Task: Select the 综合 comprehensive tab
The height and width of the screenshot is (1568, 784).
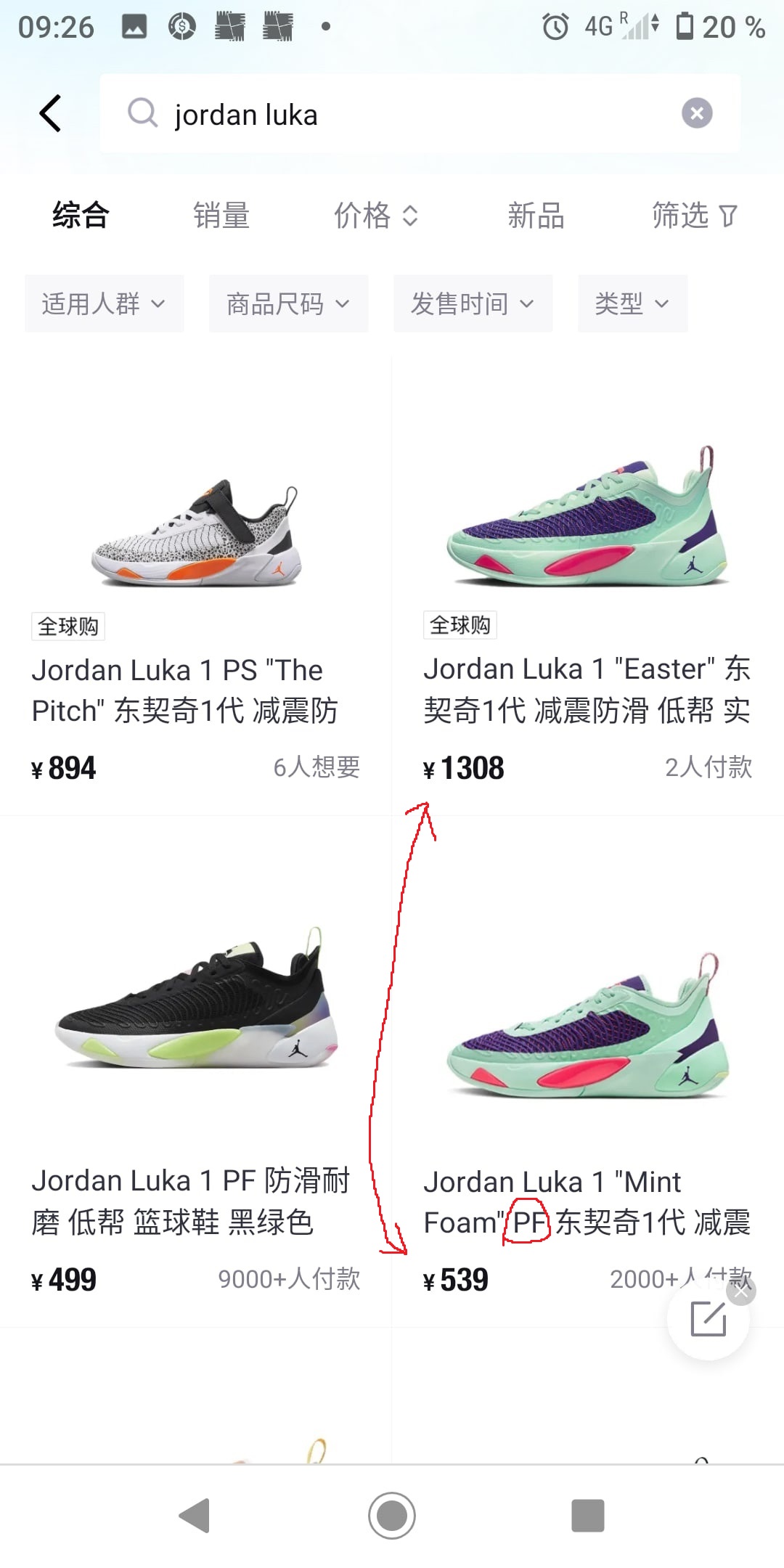Action: (x=81, y=216)
